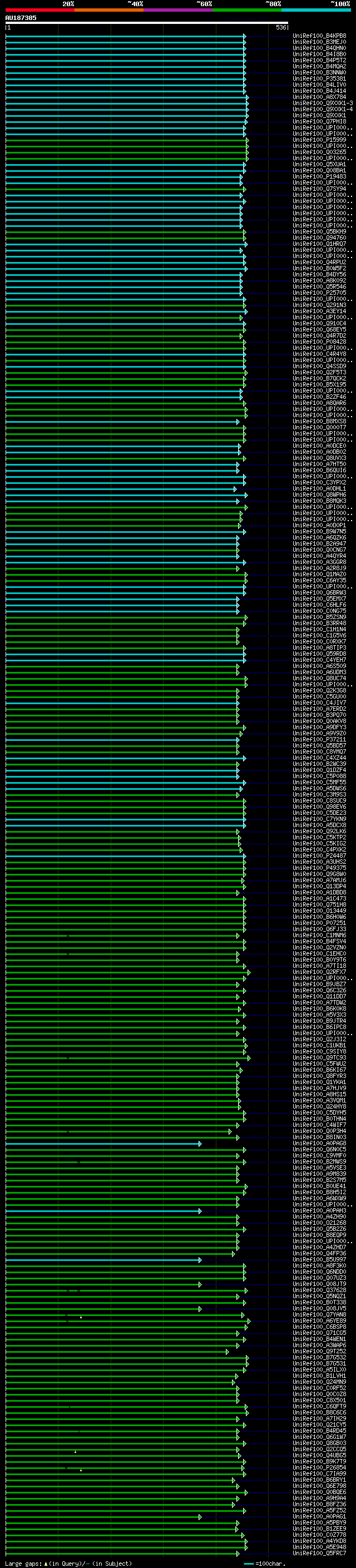Select the UniRef100_C7YKN9 label
Image resolution: width=356 pixels, height=1568 pixels.
click(x=319, y=819)
